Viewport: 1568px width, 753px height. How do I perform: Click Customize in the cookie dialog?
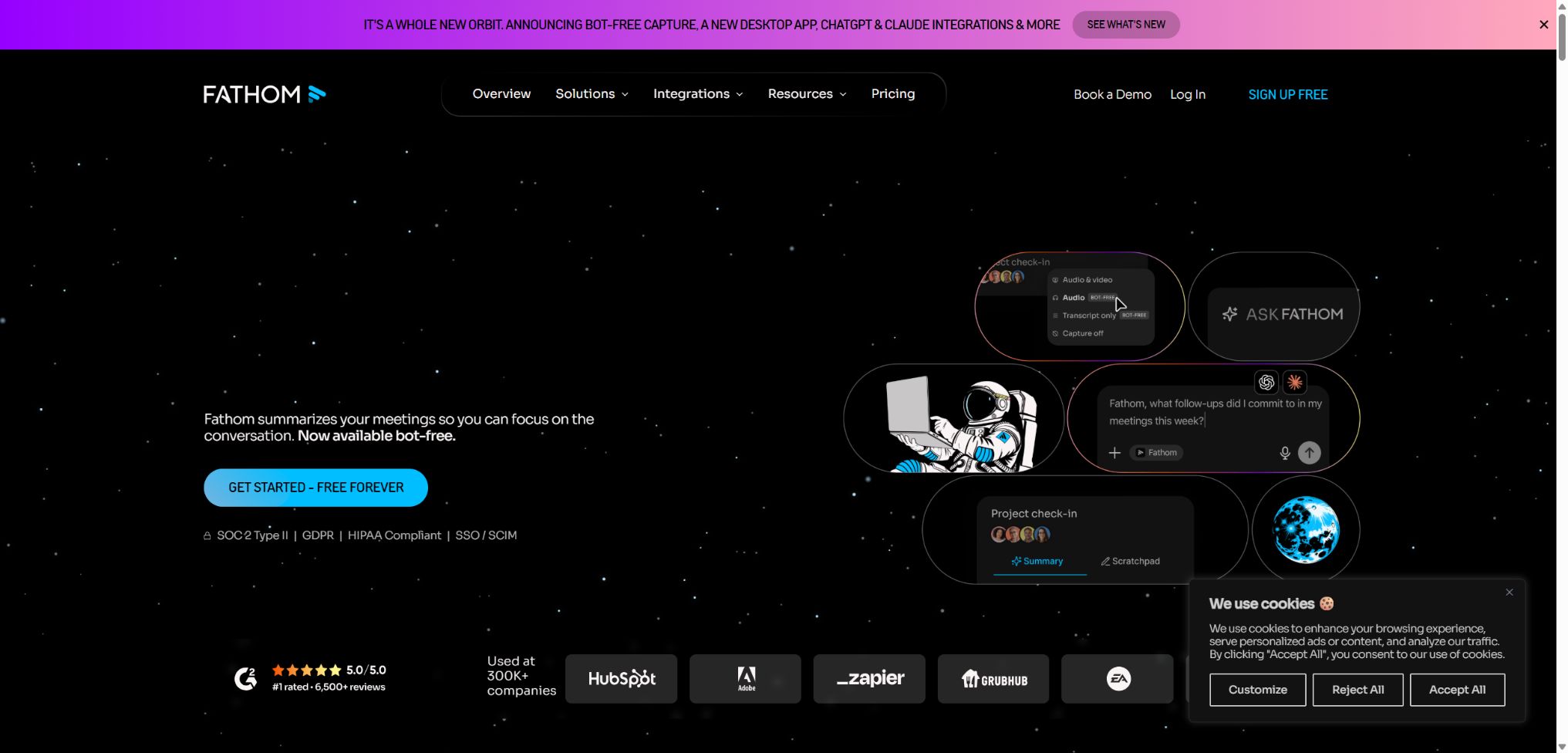[x=1257, y=690]
